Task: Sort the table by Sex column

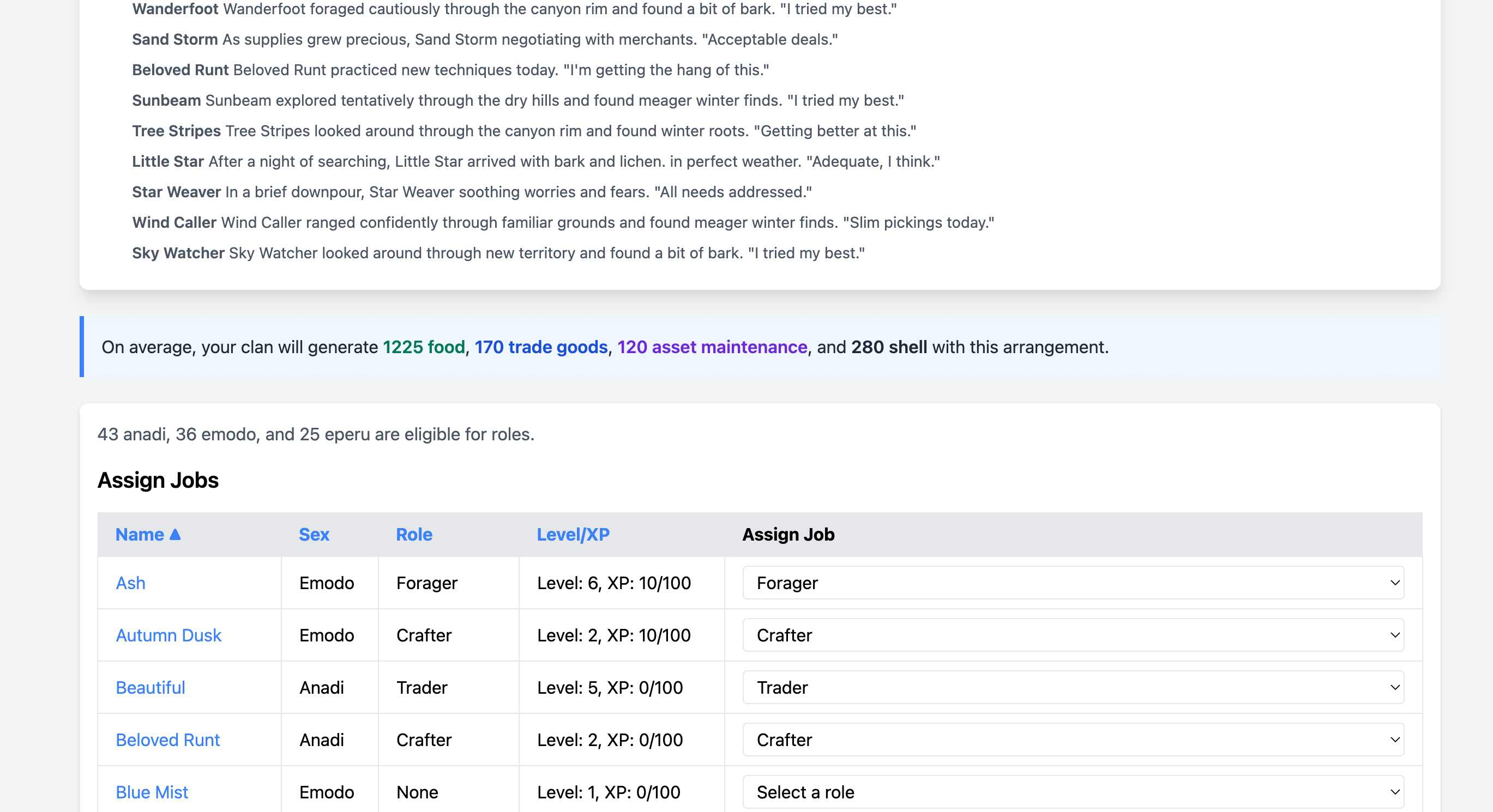Action: point(314,534)
